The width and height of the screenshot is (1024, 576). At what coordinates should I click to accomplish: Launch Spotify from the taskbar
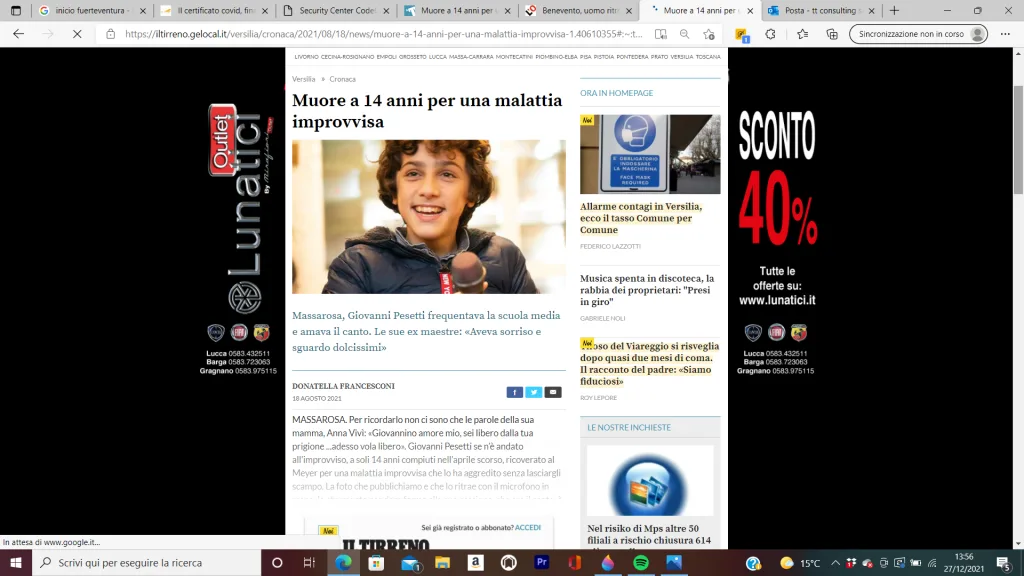point(641,562)
